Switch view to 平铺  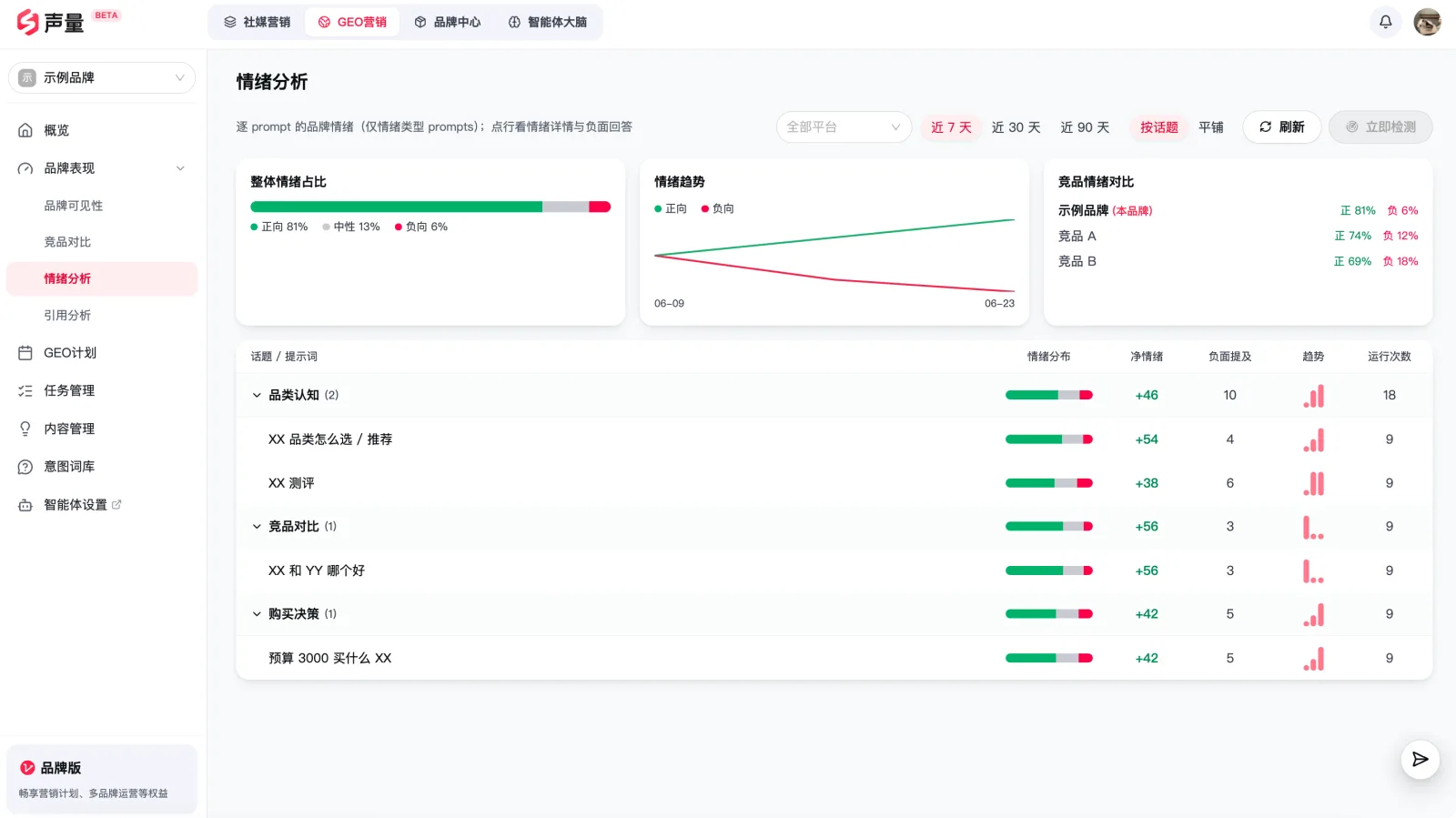(x=1210, y=127)
